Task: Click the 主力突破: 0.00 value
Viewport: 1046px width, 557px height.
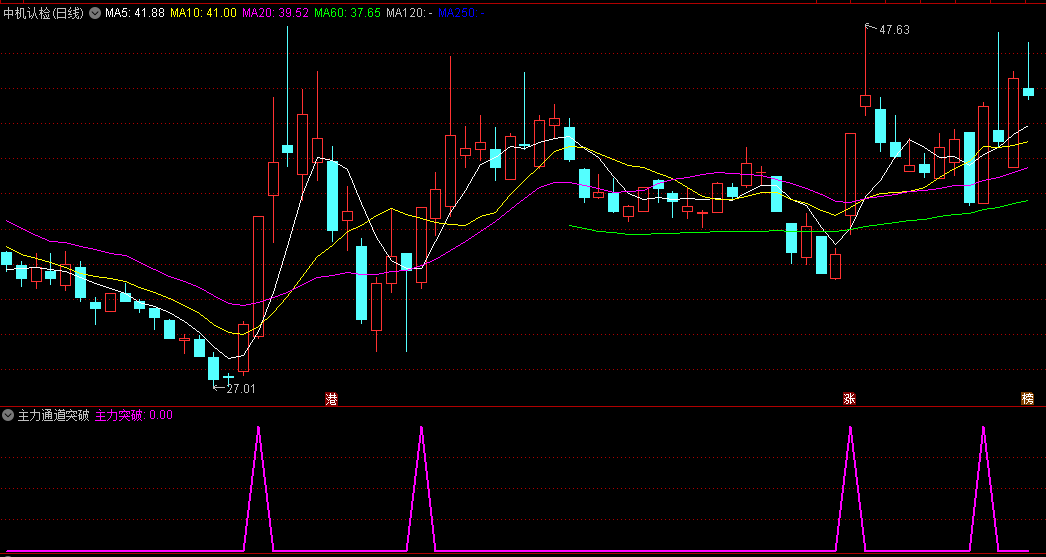Action: tap(133, 415)
